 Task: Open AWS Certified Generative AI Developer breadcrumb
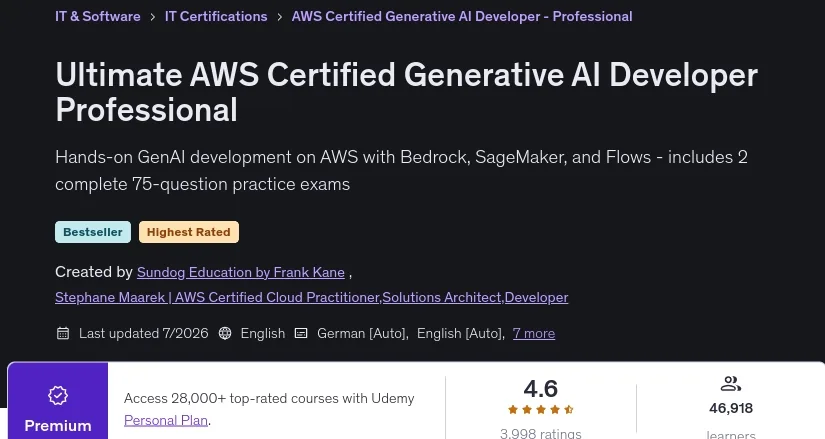pos(462,16)
